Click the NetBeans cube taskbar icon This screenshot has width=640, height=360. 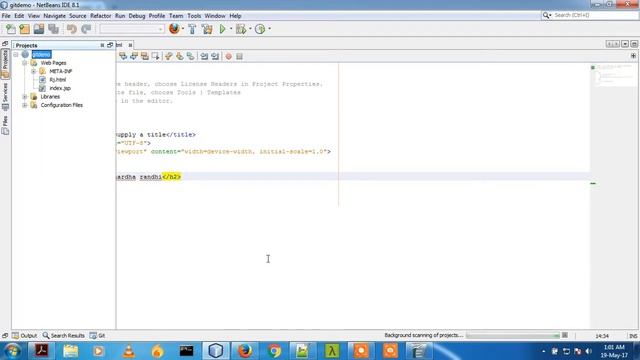[x=216, y=351]
